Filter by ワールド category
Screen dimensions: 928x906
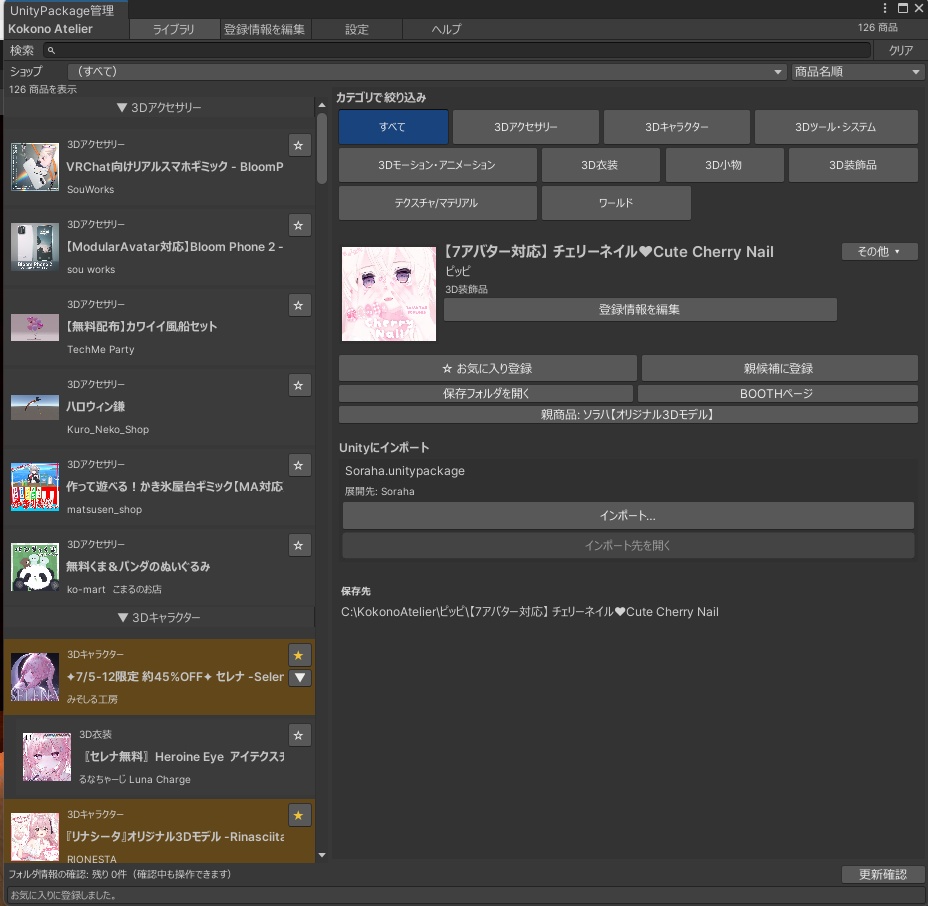pyautogui.click(x=616, y=203)
